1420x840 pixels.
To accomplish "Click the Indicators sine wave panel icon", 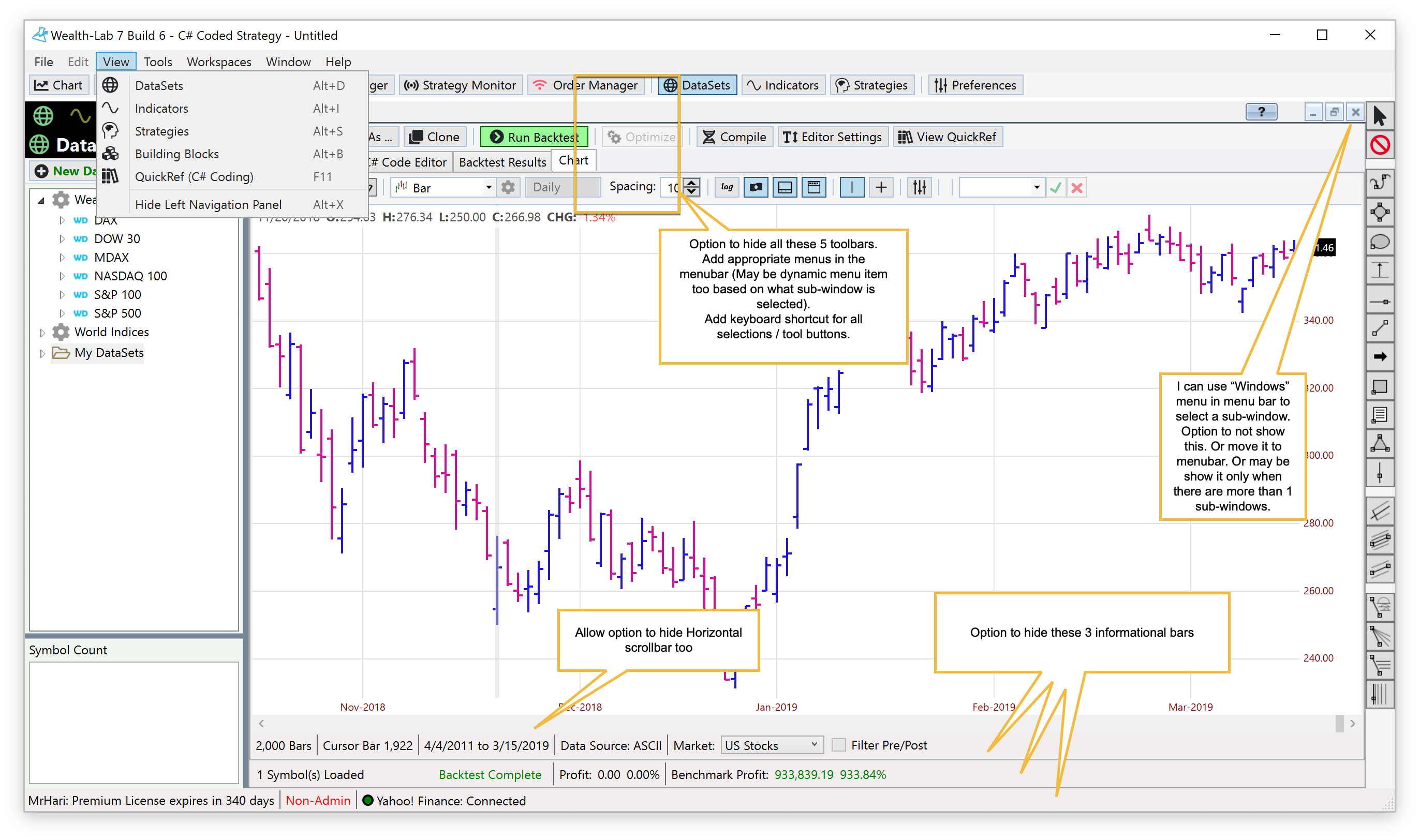I will tap(80, 116).
